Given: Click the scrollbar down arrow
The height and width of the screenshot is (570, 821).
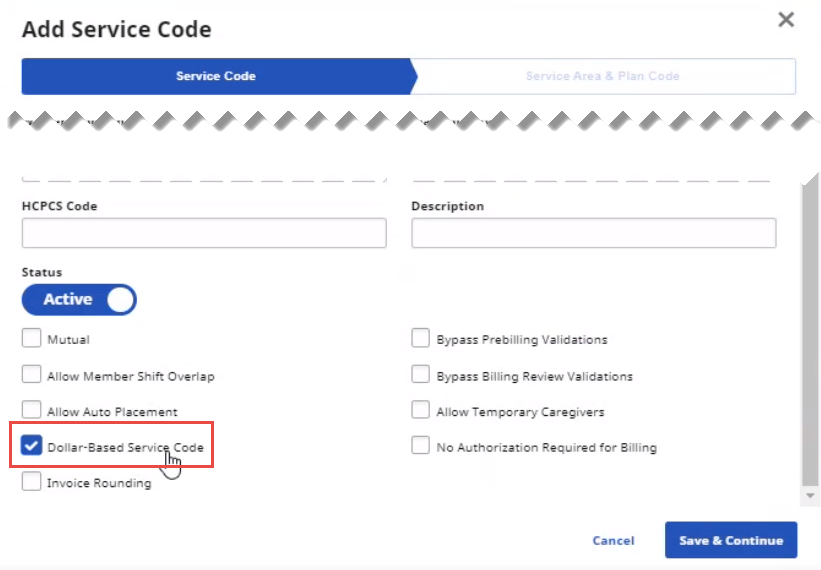Looking at the screenshot, I should pyautogui.click(x=810, y=496).
